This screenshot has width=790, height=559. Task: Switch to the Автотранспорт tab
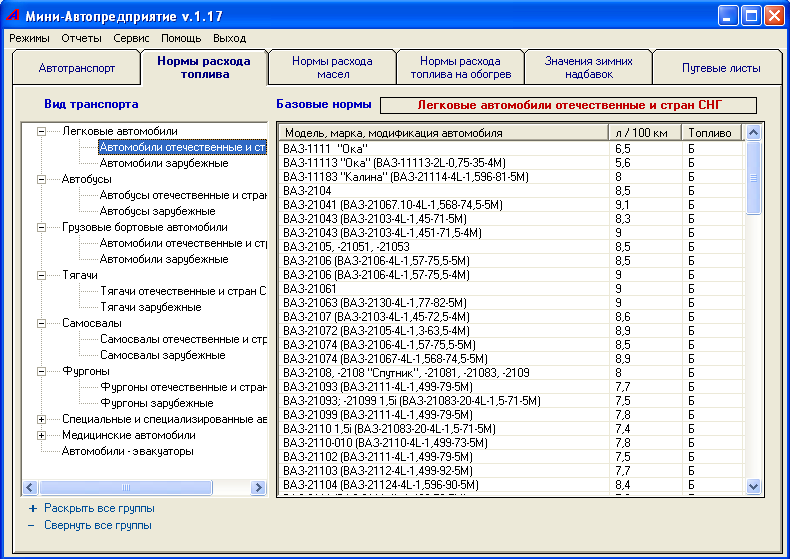pos(77,68)
